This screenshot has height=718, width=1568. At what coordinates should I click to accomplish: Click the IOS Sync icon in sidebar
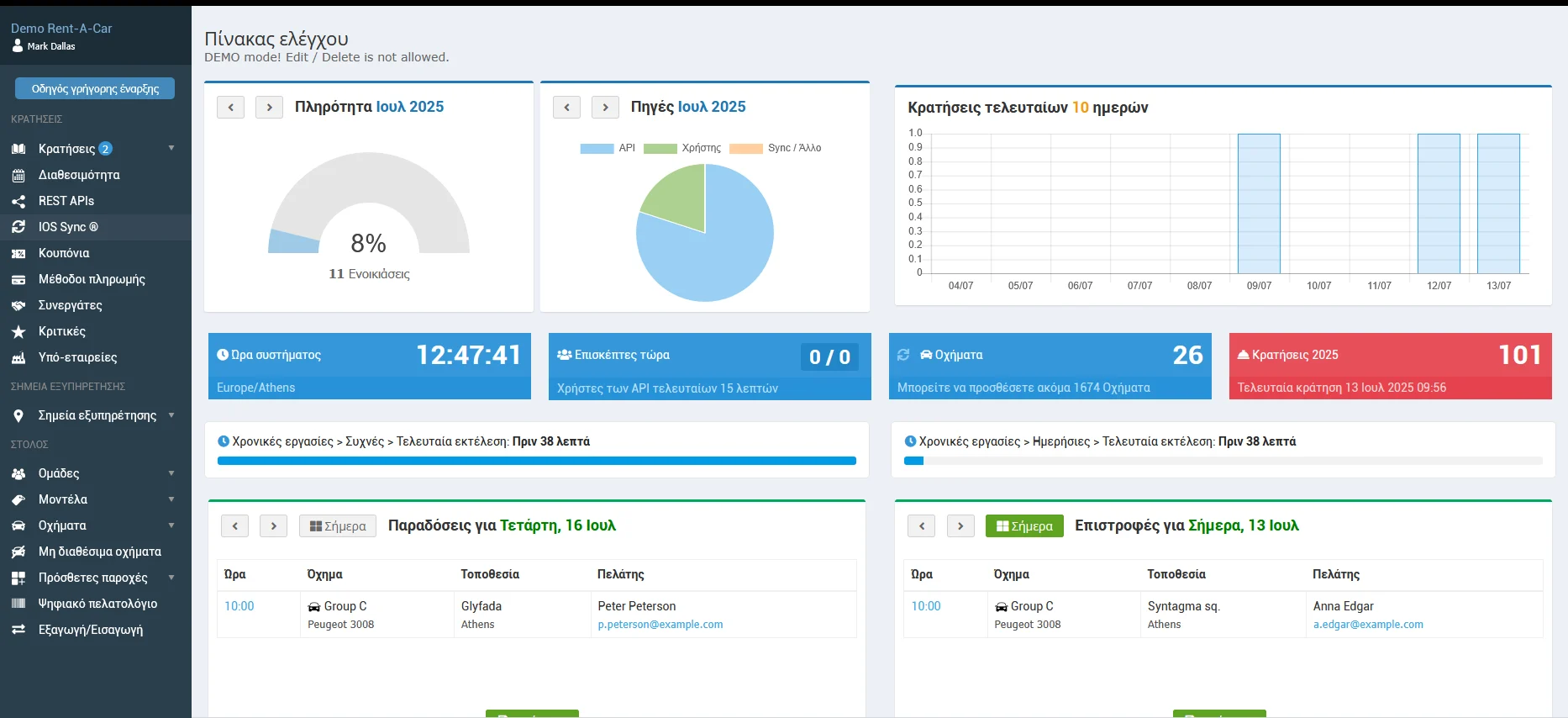[18, 227]
